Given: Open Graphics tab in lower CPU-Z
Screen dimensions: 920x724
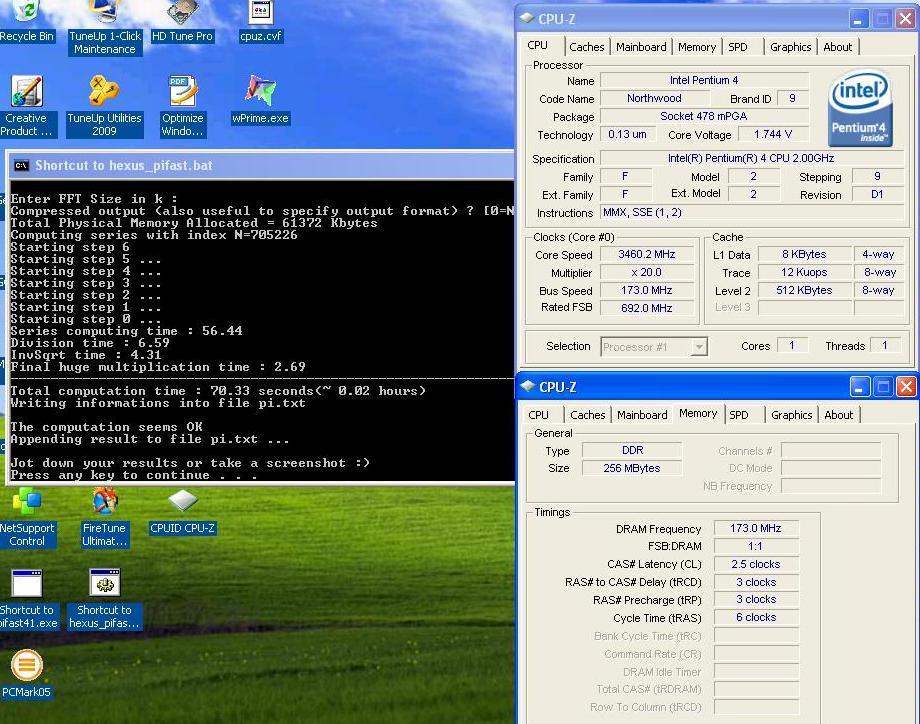Looking at the screenshot, I should click(792, 415).
